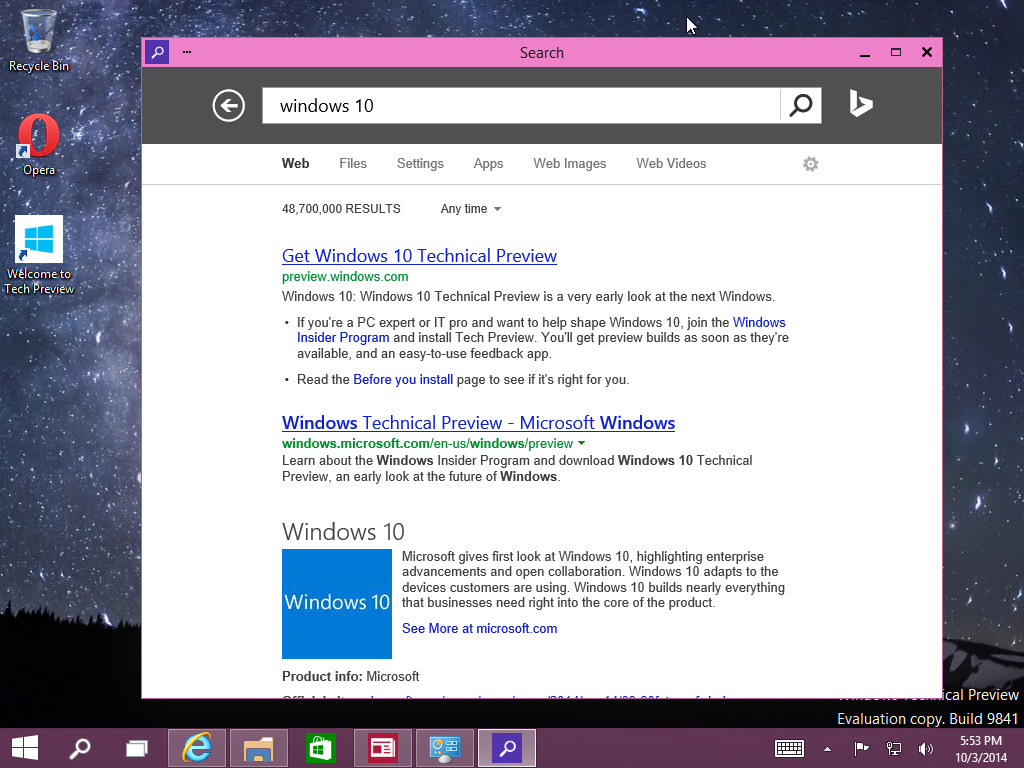The width and height of the screenshot is (1024, 768).
Task: Click the Product info: Microsoft text
Action: [x=350, y=677]
